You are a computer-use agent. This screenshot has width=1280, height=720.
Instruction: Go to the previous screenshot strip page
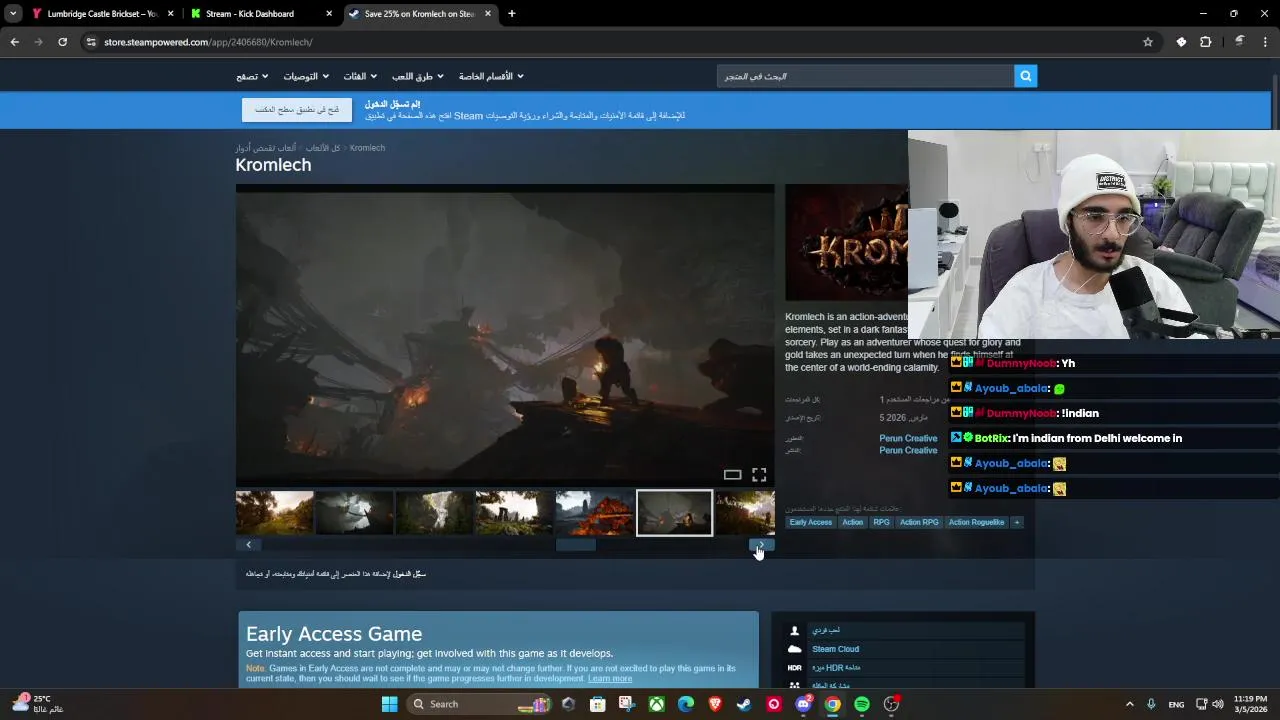[x=248, y=545]
